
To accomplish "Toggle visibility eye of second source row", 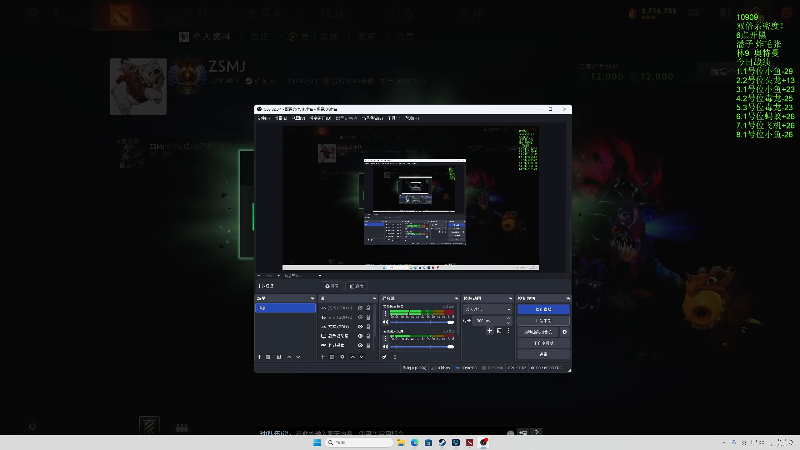I will tap(360, 317).
